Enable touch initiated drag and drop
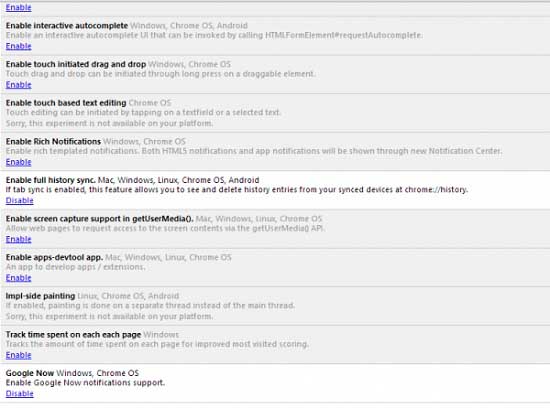Viewport: 550px width, 408px height. coord(19,85)
